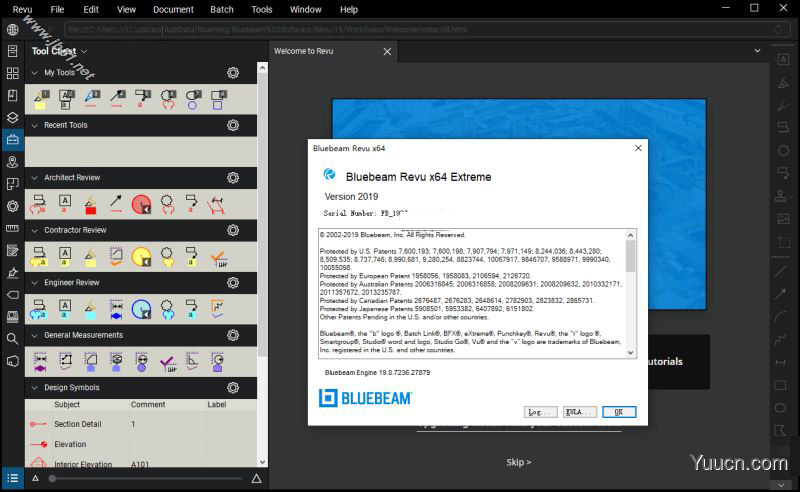Select yellow highlighter in My Tools
The height and width of the screenshot is (492, 800).
40,100
